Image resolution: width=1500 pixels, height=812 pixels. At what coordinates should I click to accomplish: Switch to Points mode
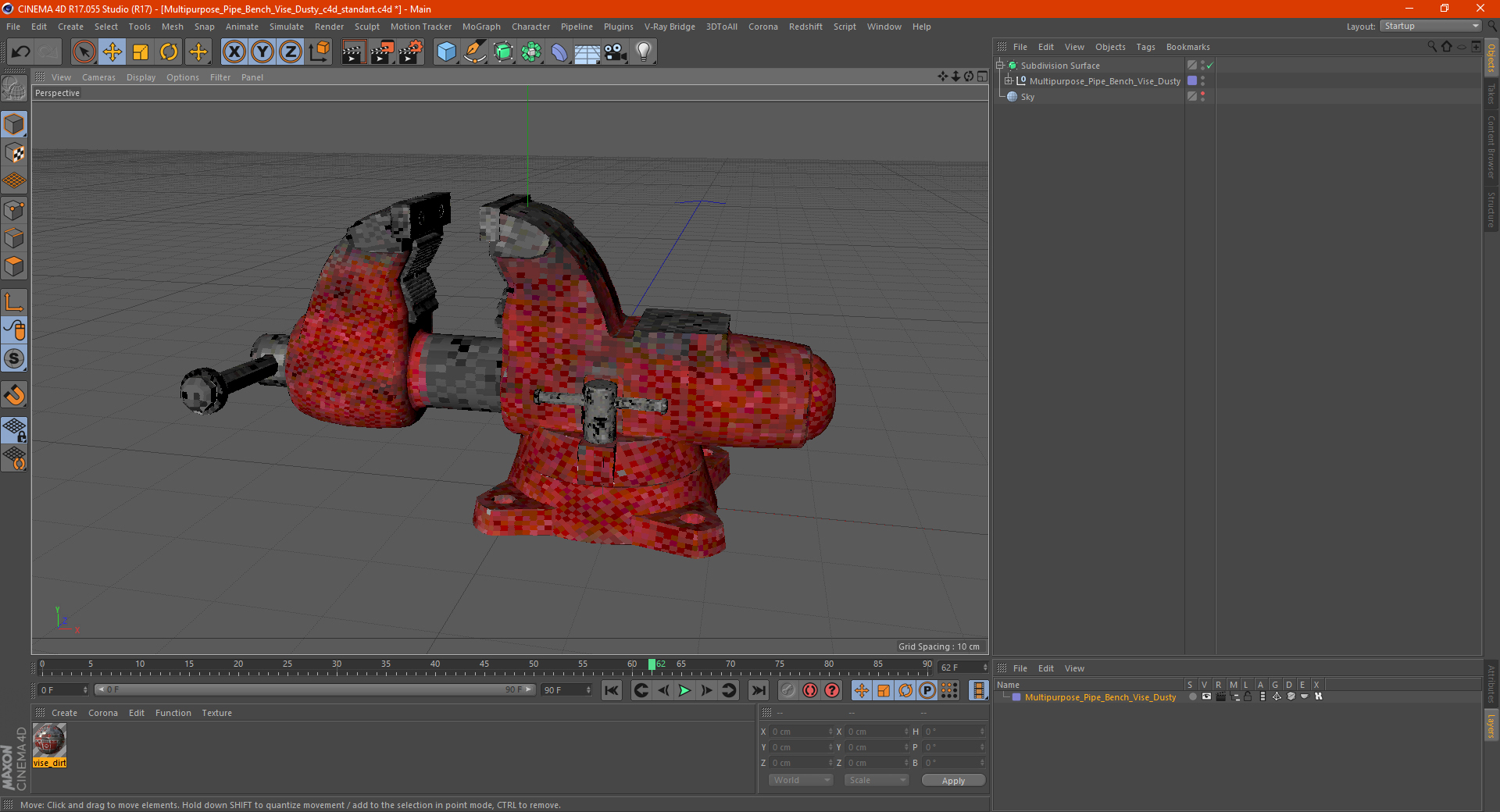pos(14,210)
